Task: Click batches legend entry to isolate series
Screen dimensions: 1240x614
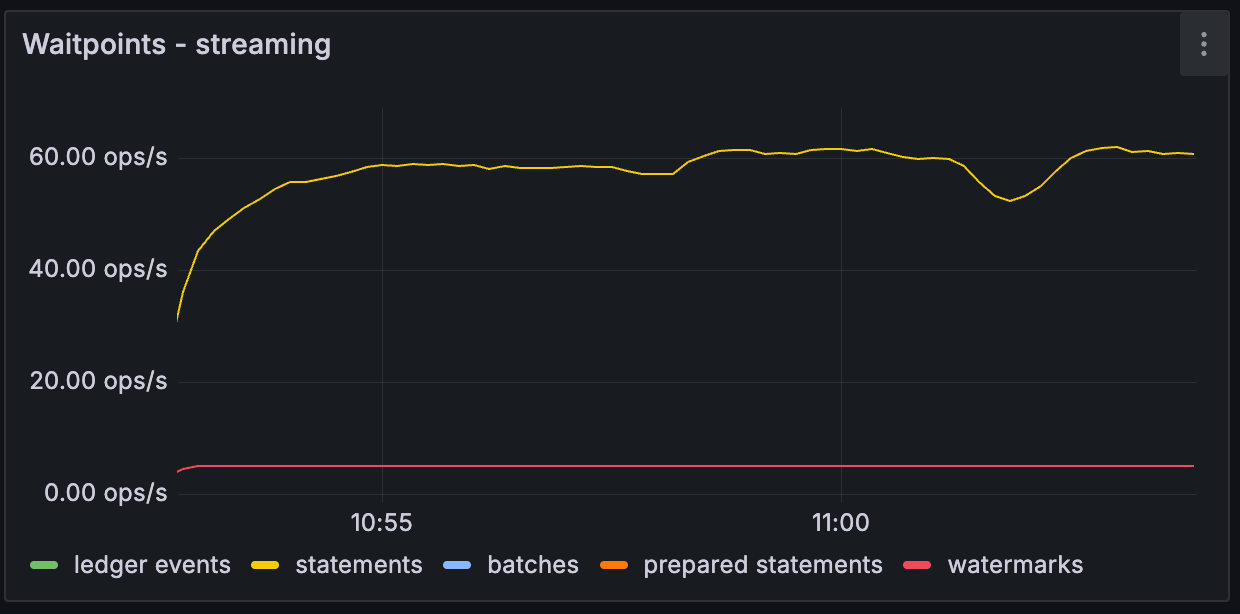Action: pyautogui.click(x=533, y=565)
